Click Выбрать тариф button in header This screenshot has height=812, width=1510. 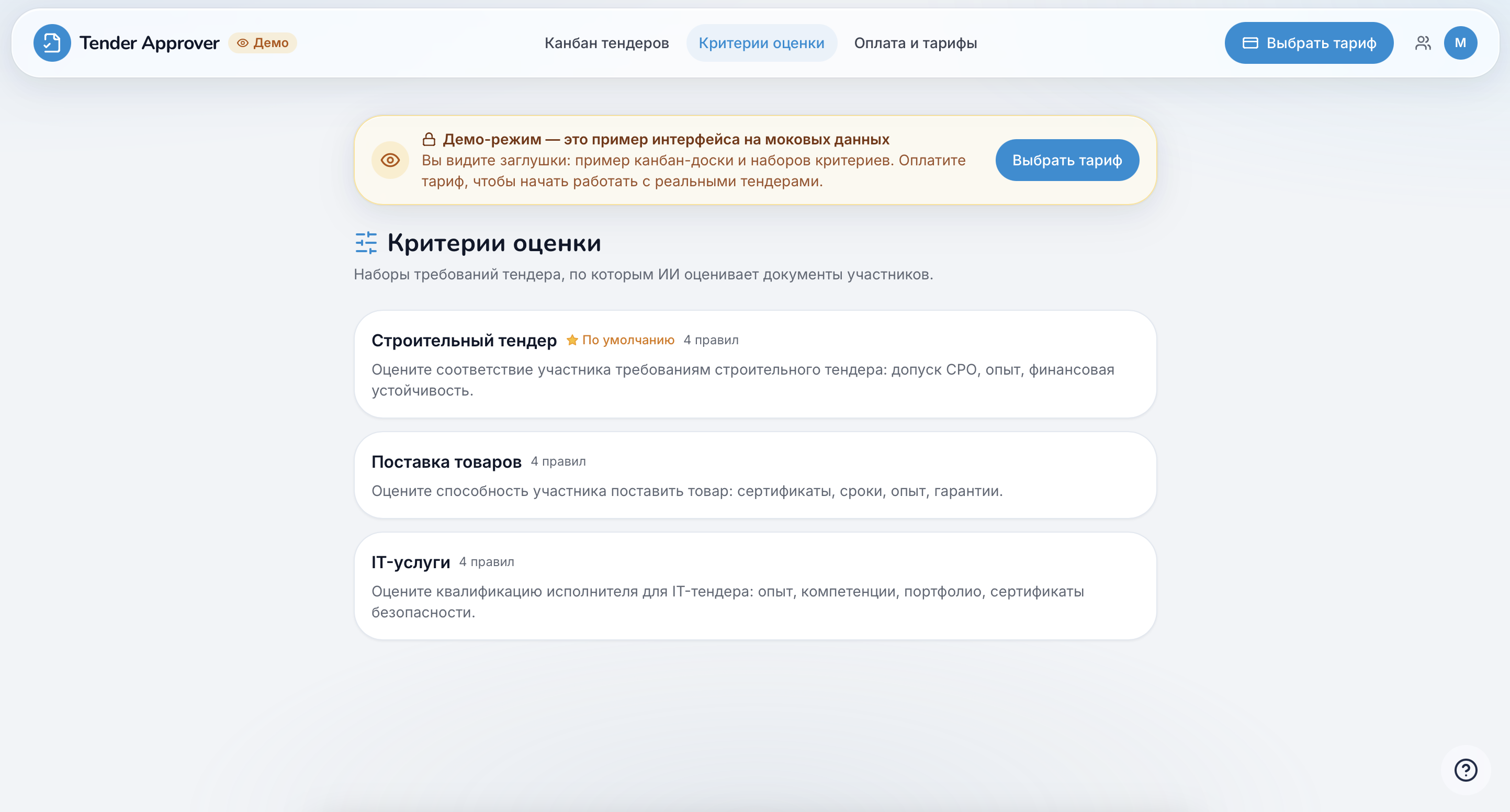click(x=1309, y=43)
